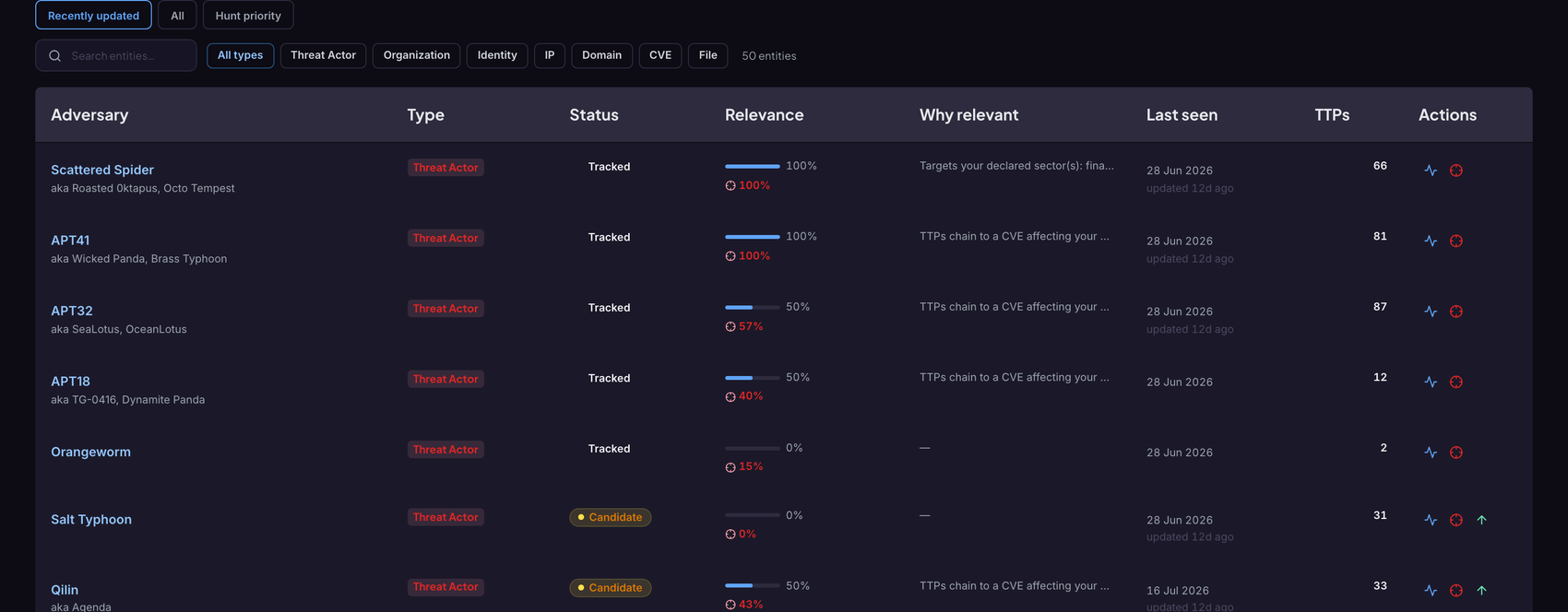Open the APT18 adversary page
1568x612 pixels.
point(70,382)
